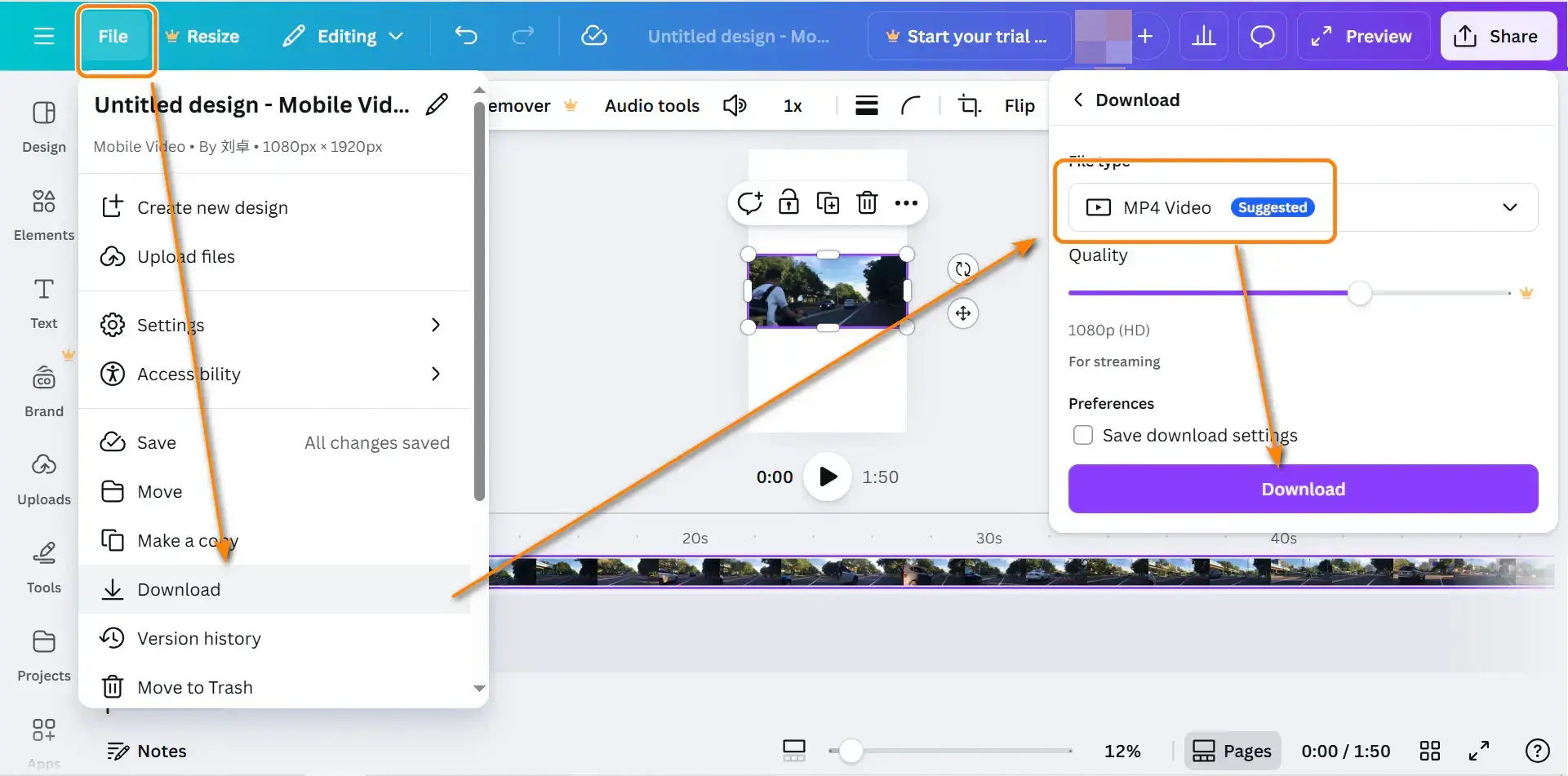Adjust the Quality slider
The image size is (1568, 776).
click(x=1360, y=293)
